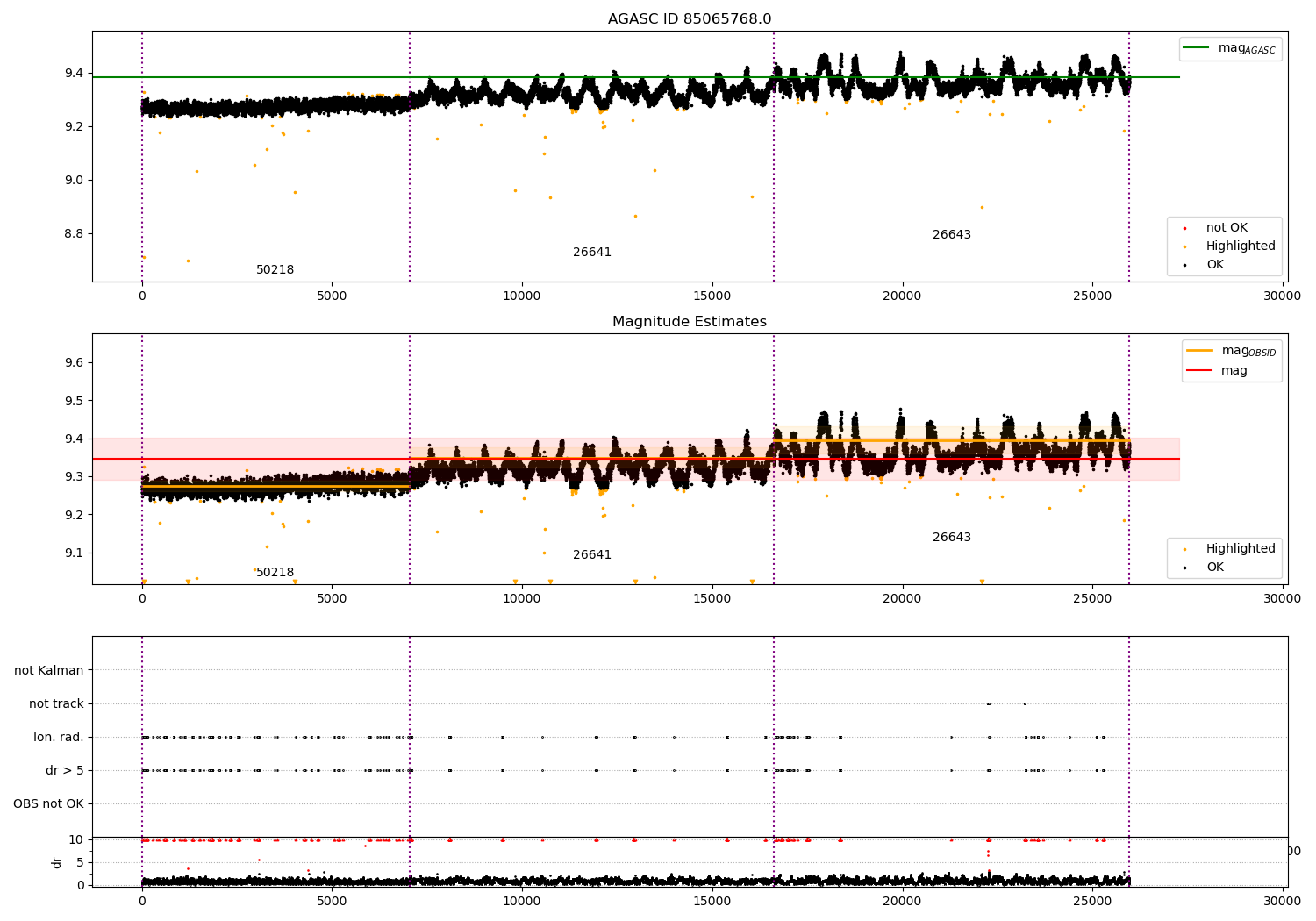Click the orange line sample beside mag OBSID

1199,351
